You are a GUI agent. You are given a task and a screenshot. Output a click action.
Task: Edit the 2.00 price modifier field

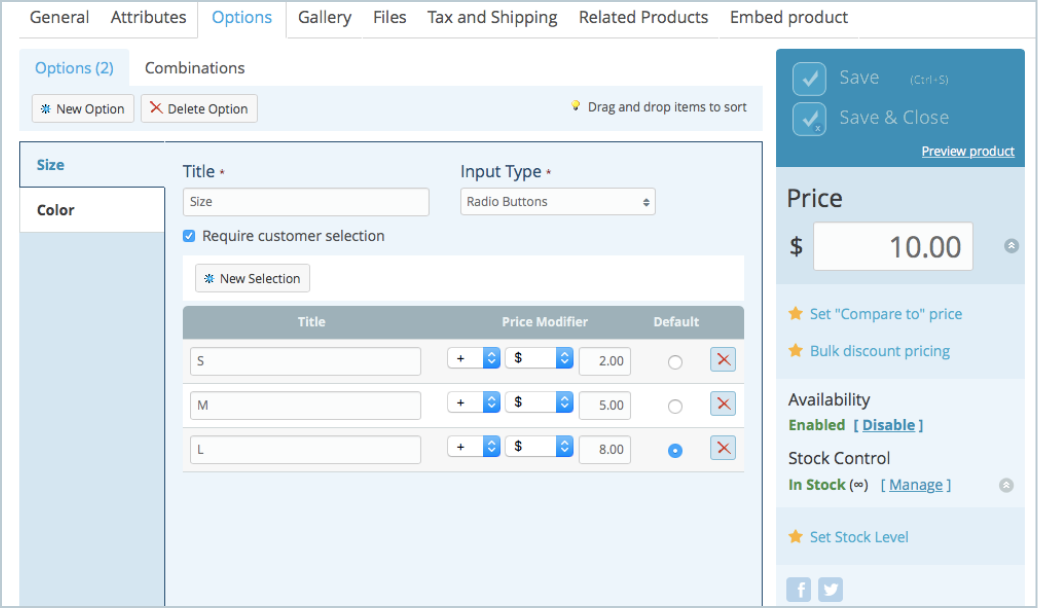pyautogui.click(x=605, y=361)
